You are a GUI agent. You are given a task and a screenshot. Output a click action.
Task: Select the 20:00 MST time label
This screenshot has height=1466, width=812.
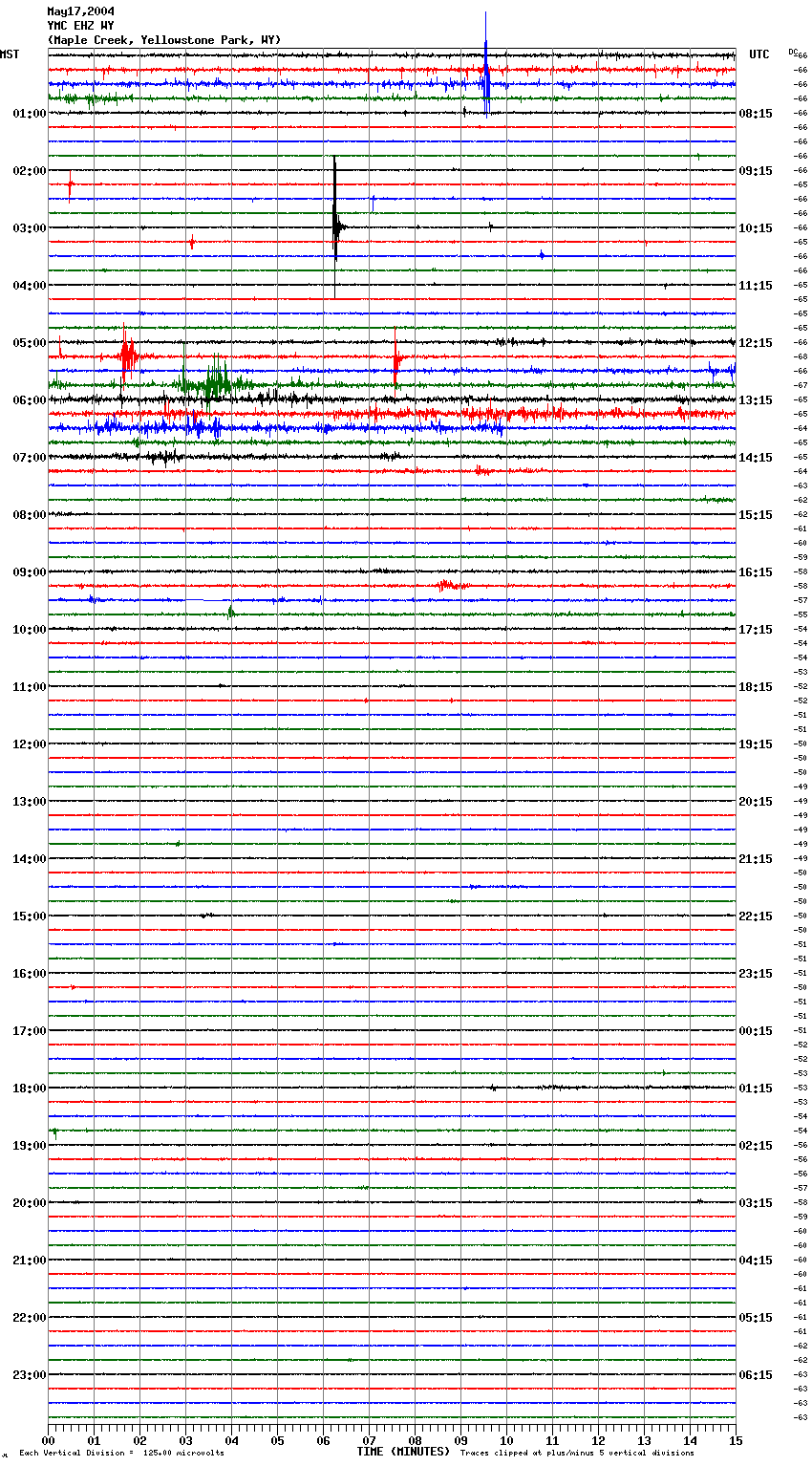tap(30, 1203)
